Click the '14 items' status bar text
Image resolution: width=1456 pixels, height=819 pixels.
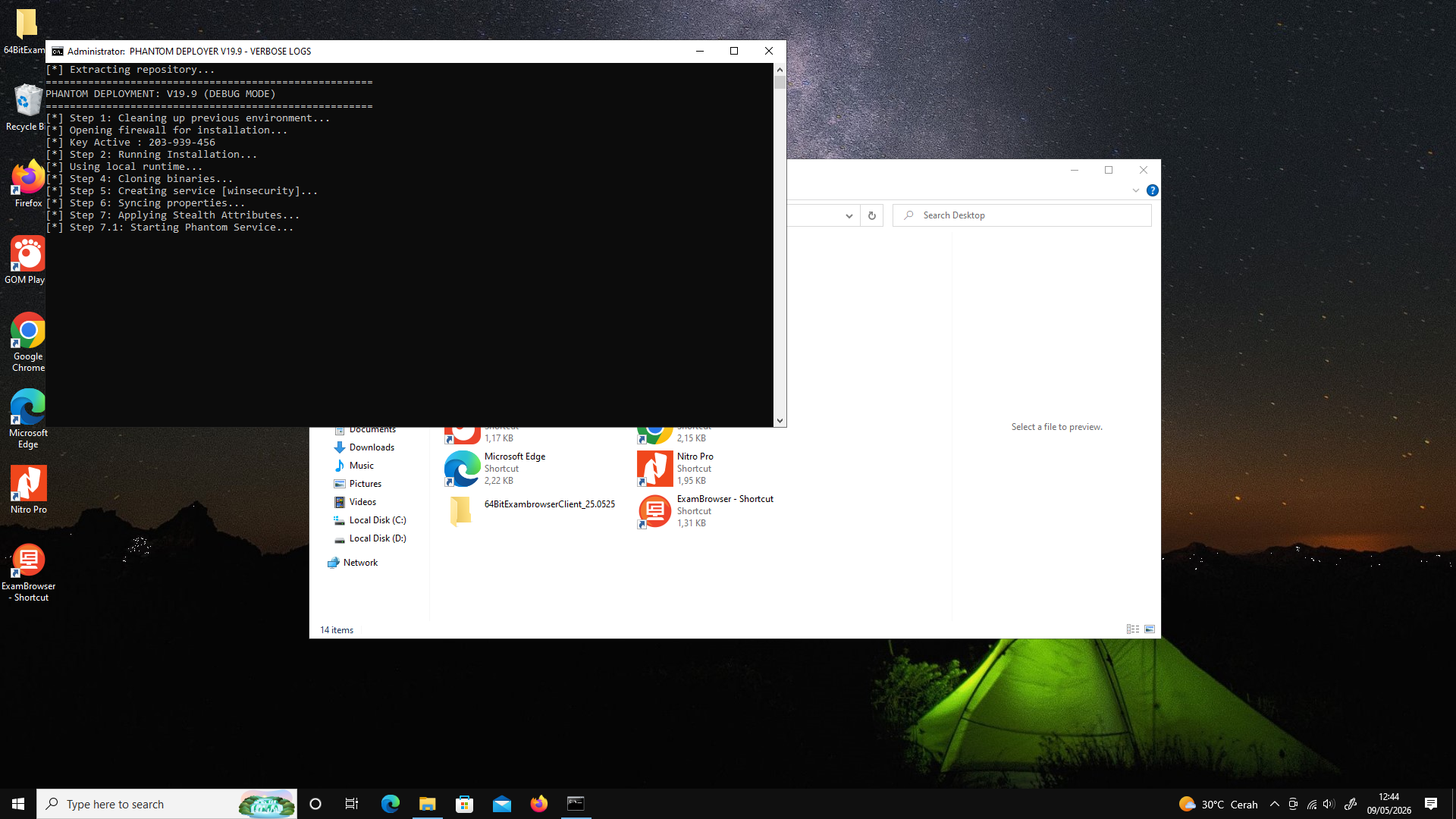[x=337, y=630]
